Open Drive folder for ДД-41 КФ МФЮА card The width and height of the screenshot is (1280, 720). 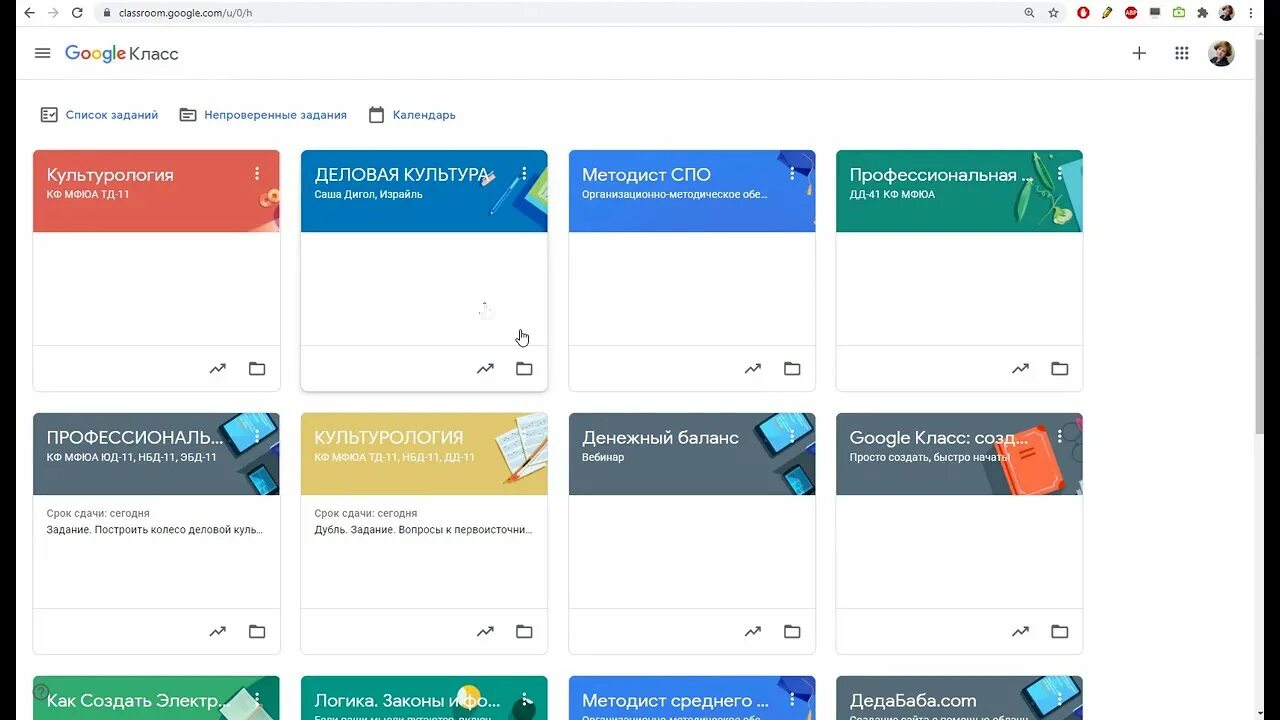(x=1060, y=369)
